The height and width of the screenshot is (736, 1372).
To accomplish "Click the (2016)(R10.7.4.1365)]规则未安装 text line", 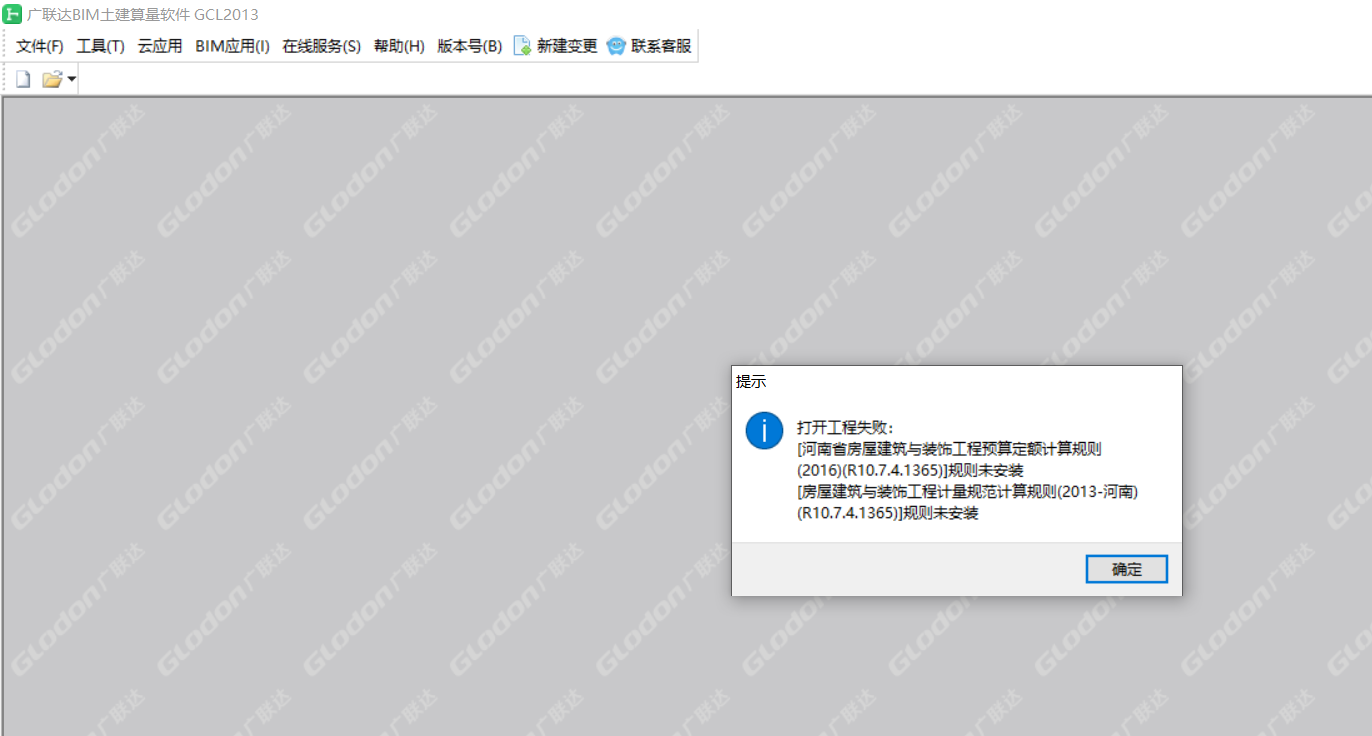I will [x=910, y=470].
